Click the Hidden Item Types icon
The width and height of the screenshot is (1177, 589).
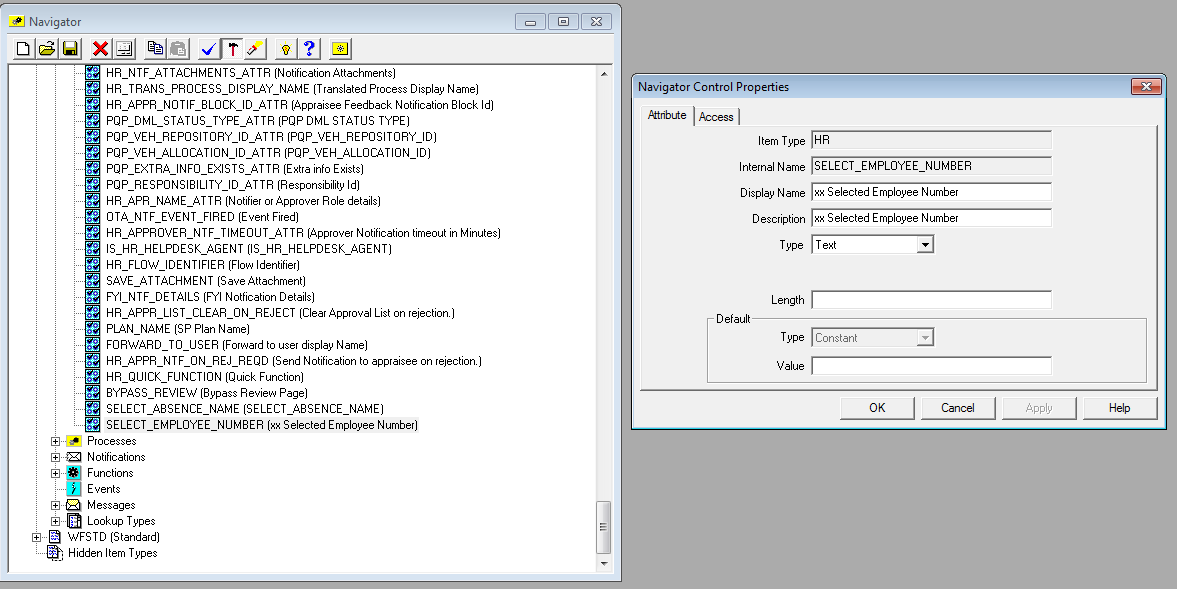pyautogui.click(x=55, y=553)
